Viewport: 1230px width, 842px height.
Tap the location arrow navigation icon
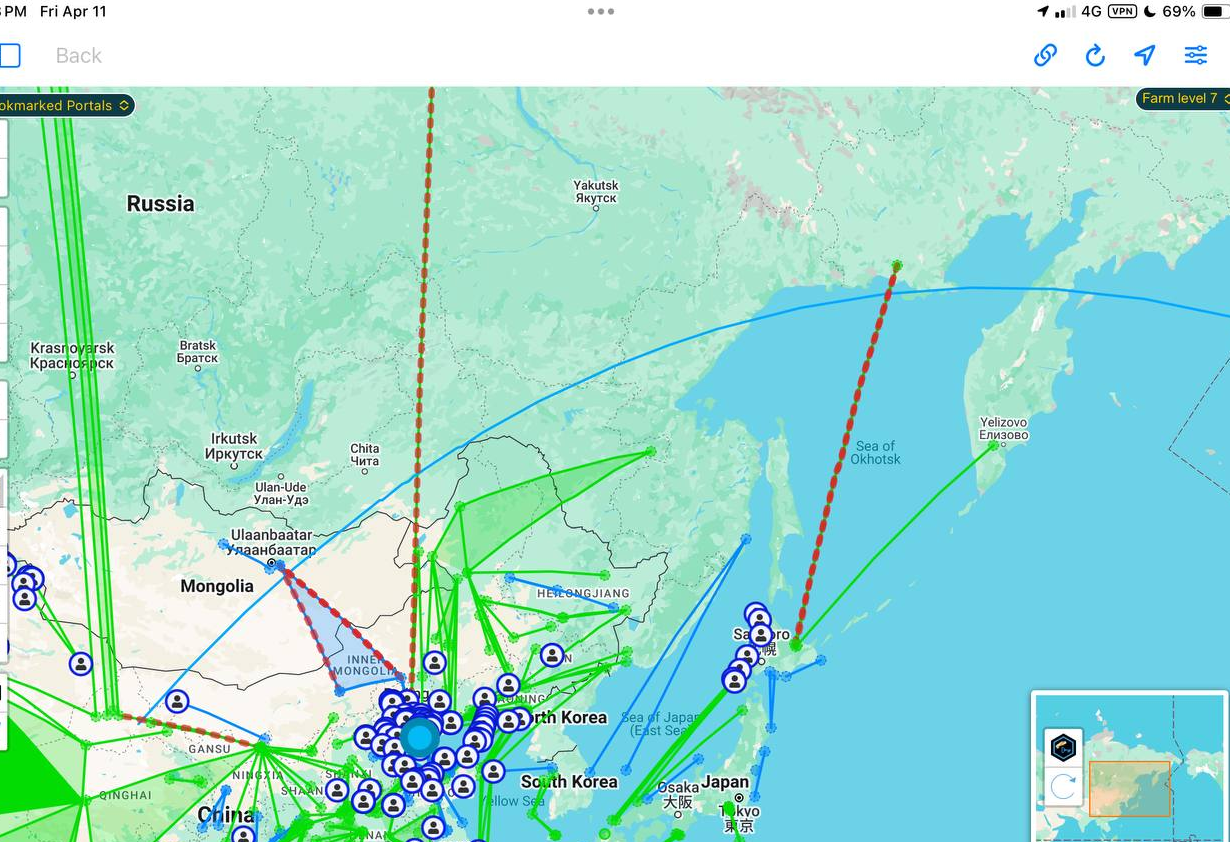[1145, 55]
